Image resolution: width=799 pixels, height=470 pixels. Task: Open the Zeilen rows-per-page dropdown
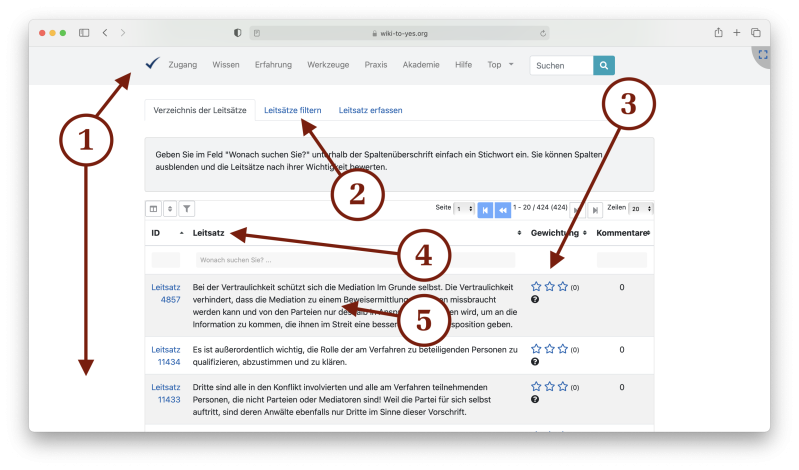click(x=641, y=209)
